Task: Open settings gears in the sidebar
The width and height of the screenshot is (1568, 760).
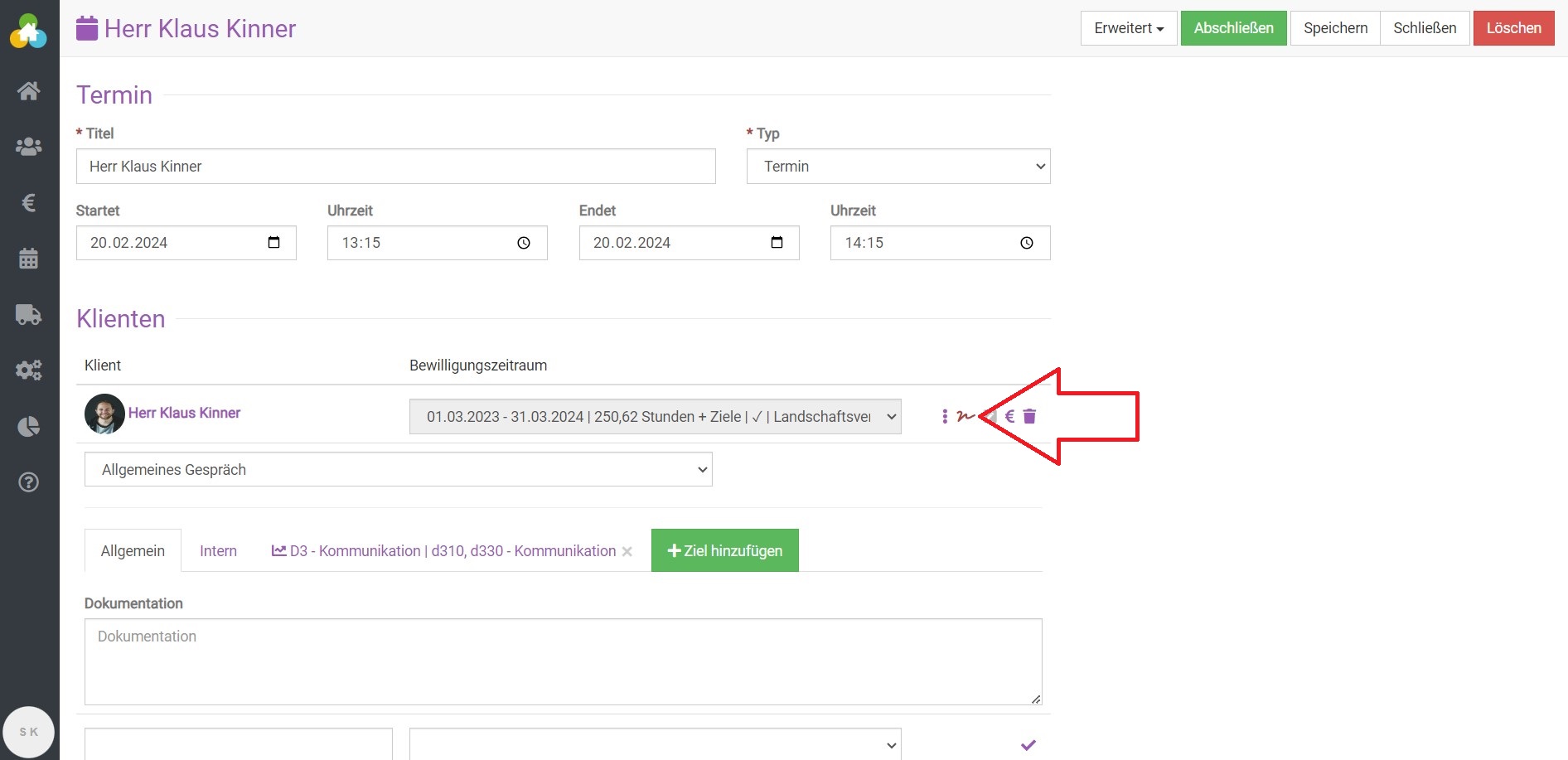Action: [29, 370]
